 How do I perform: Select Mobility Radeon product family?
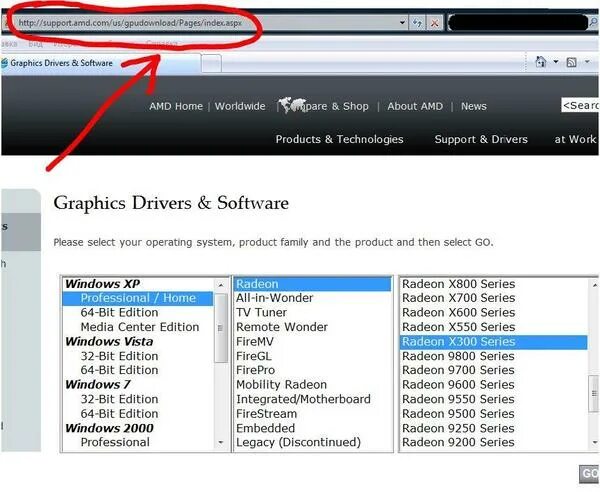pyautogui.click(x=313, y=385)
